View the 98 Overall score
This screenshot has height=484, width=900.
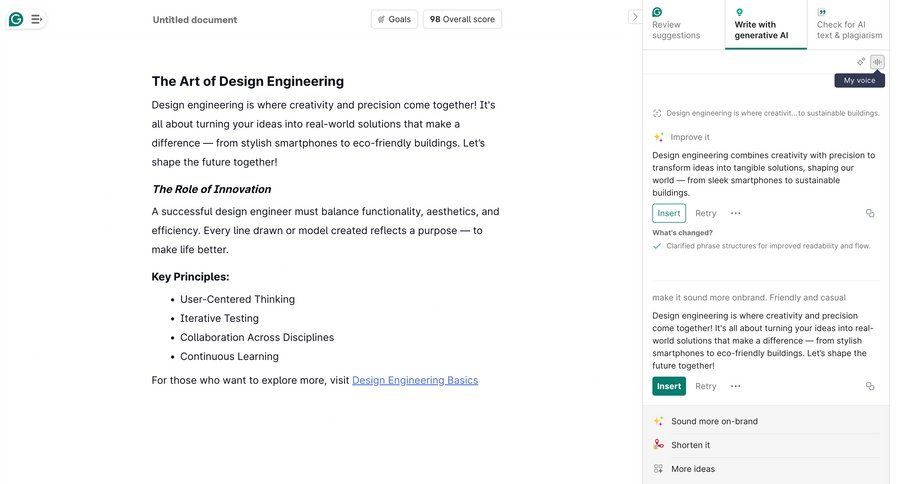pyautogui.click(x=462, y=19)
